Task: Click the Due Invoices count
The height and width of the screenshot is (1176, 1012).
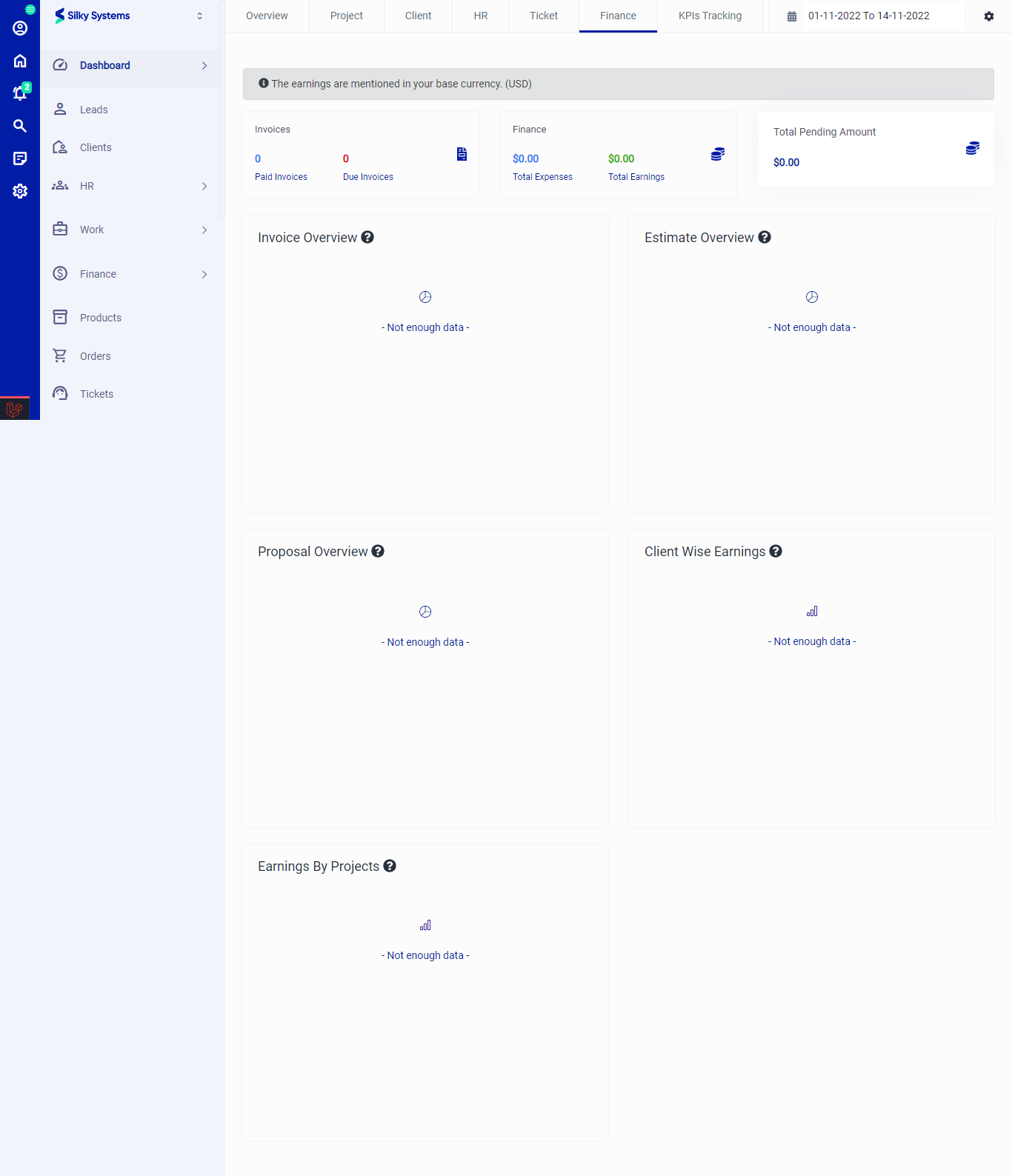Action: point(346,158)
